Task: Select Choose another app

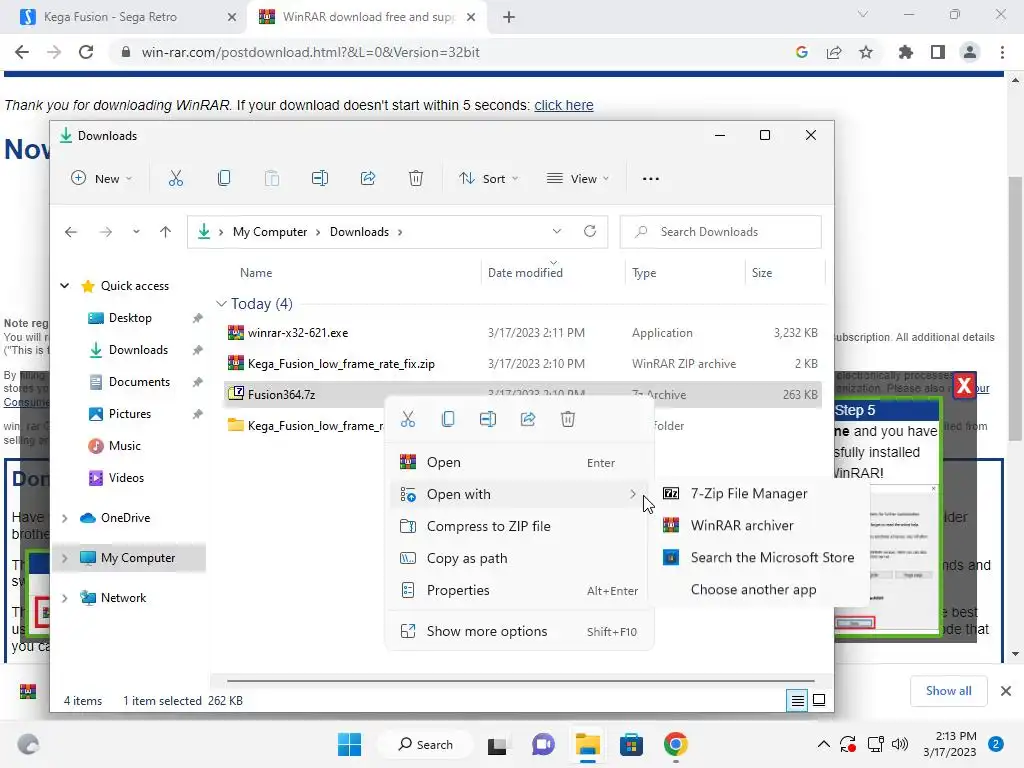Action: [761, 590]
